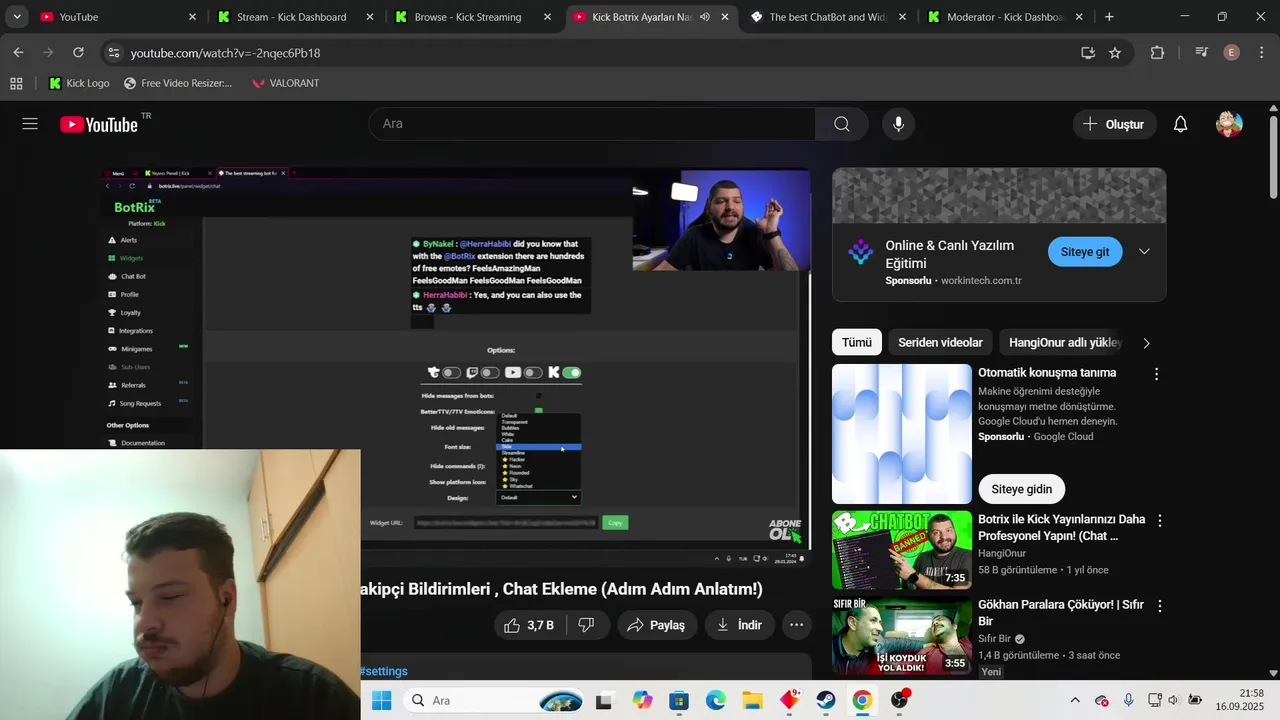
Task: Open browser extensions menu
Action: click(x=1157, y=53)
